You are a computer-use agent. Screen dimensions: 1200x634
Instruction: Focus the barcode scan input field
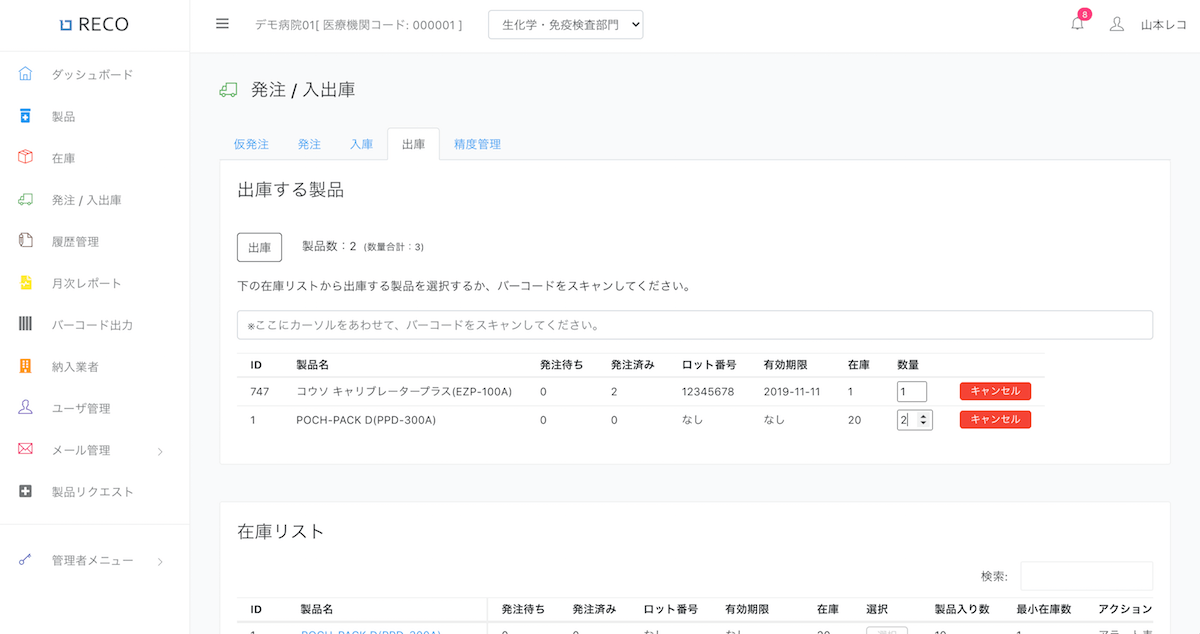click(x=694, y=325)
